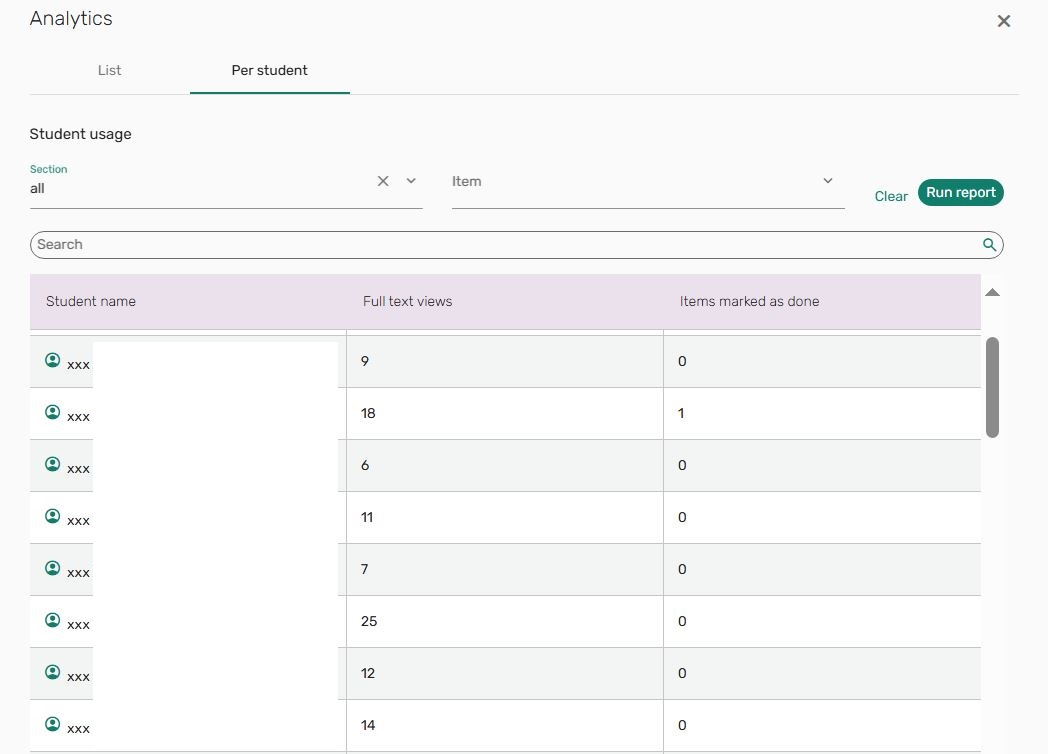This screenshot has height=754, width=1048.
Task: Click user icon in row with 25 views
Action: [x=53, y=620]
